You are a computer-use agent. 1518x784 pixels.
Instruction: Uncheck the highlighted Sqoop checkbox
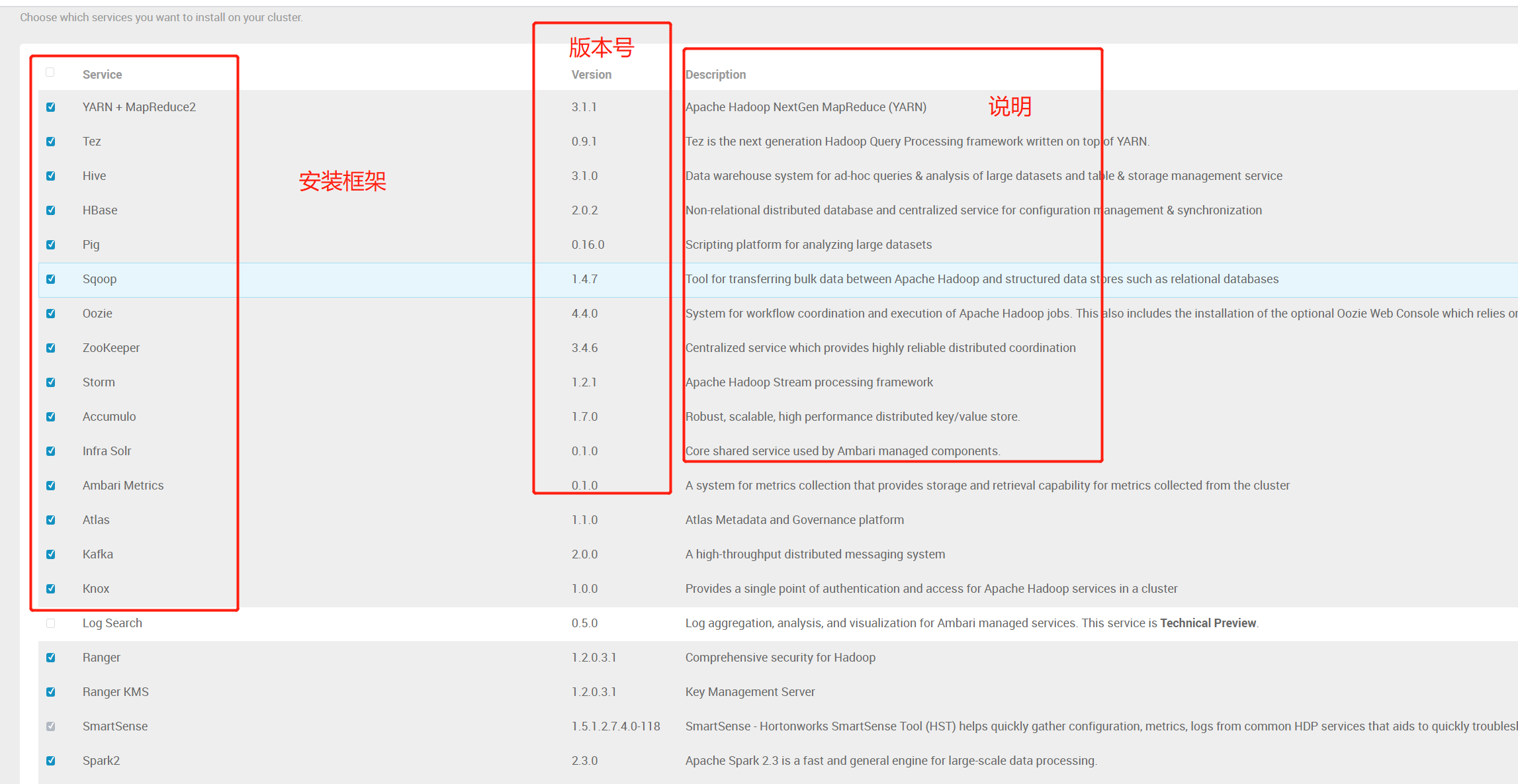51,279
